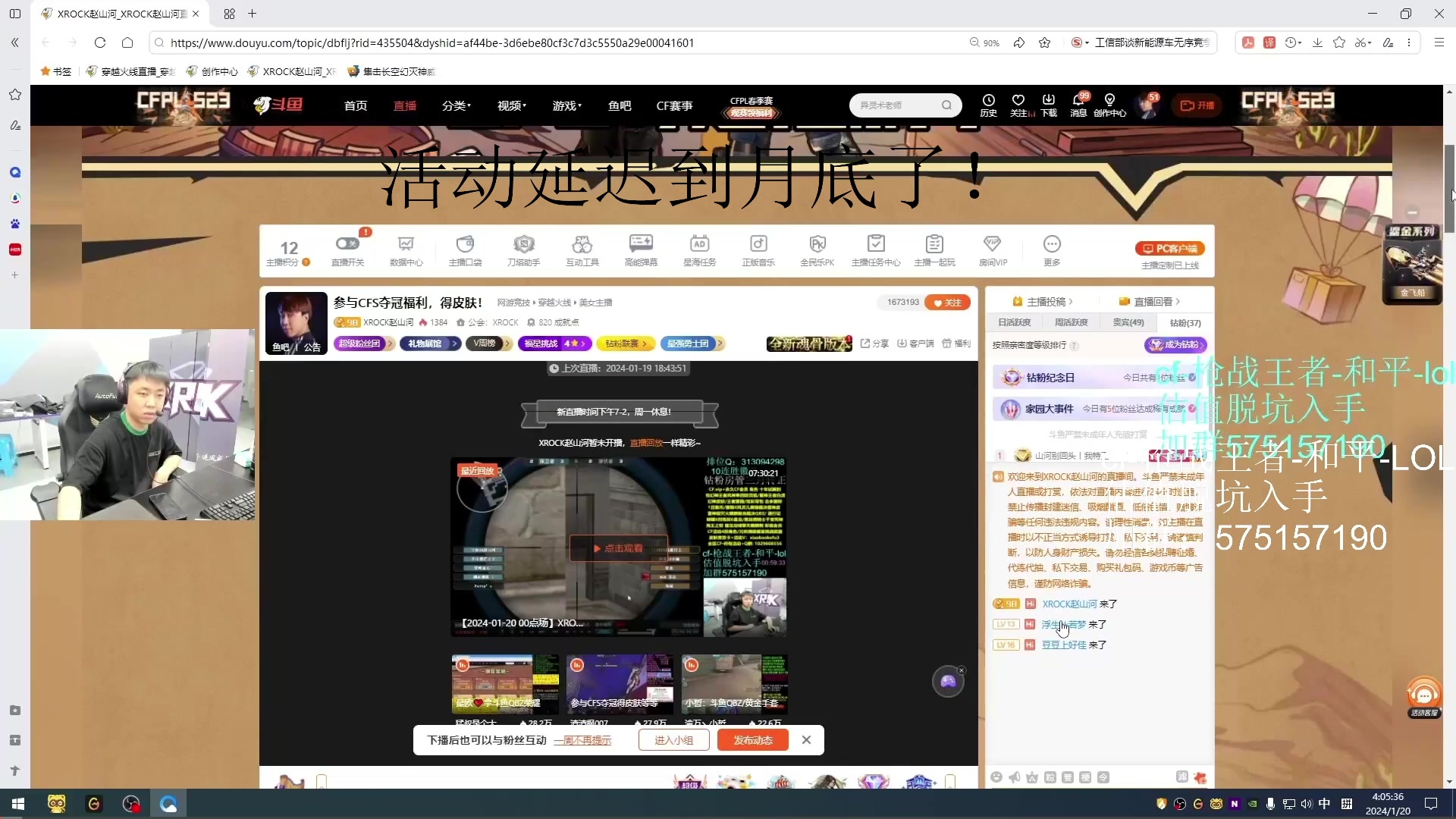The width and height of the screenshot is (1456, 819).
Task: Close the fan interaction prompt bar
Action: click(806, 739)
